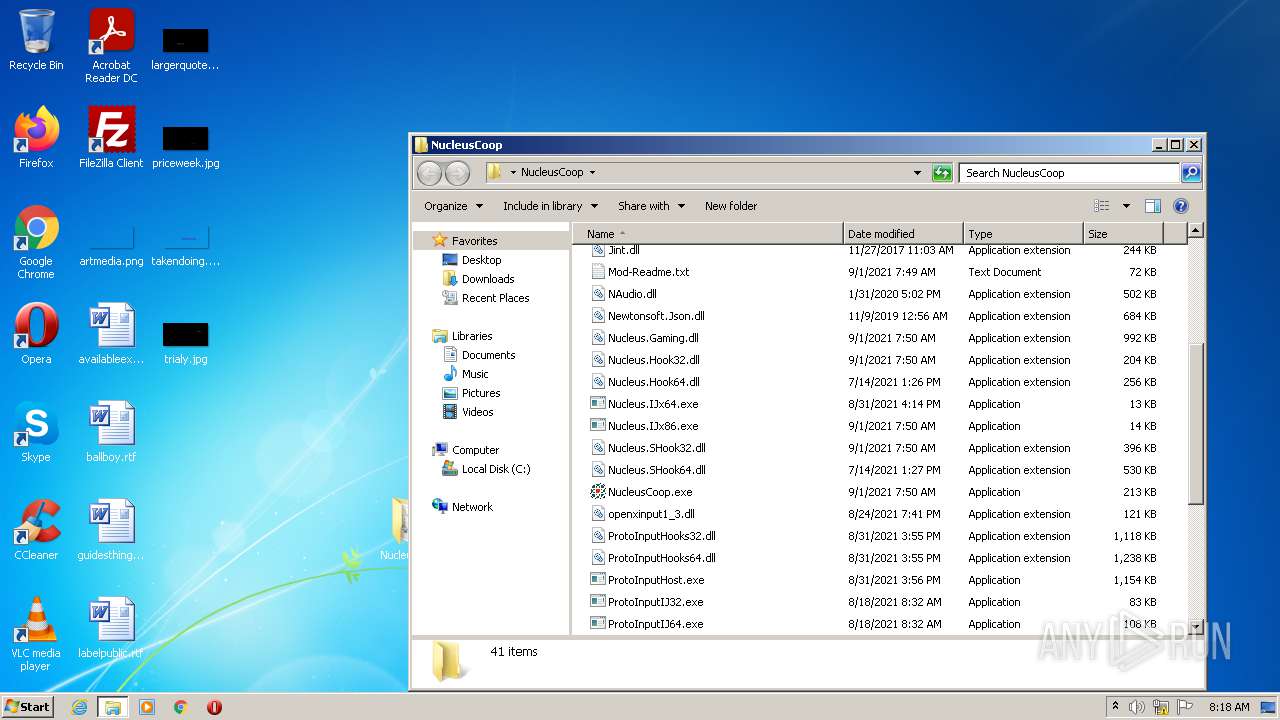Open Explorer Help question mark icon

tap(1181, 206)
